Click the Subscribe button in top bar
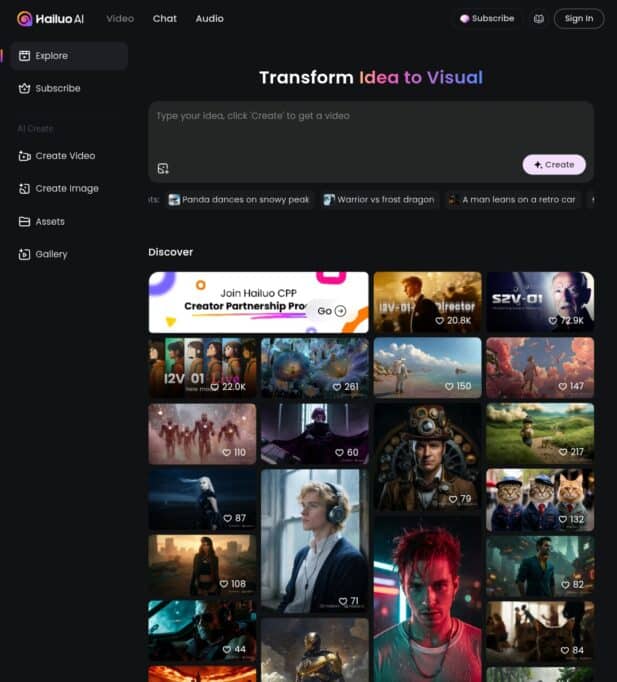The height and width of the screenshot is (682, 617). pos(487,18)
